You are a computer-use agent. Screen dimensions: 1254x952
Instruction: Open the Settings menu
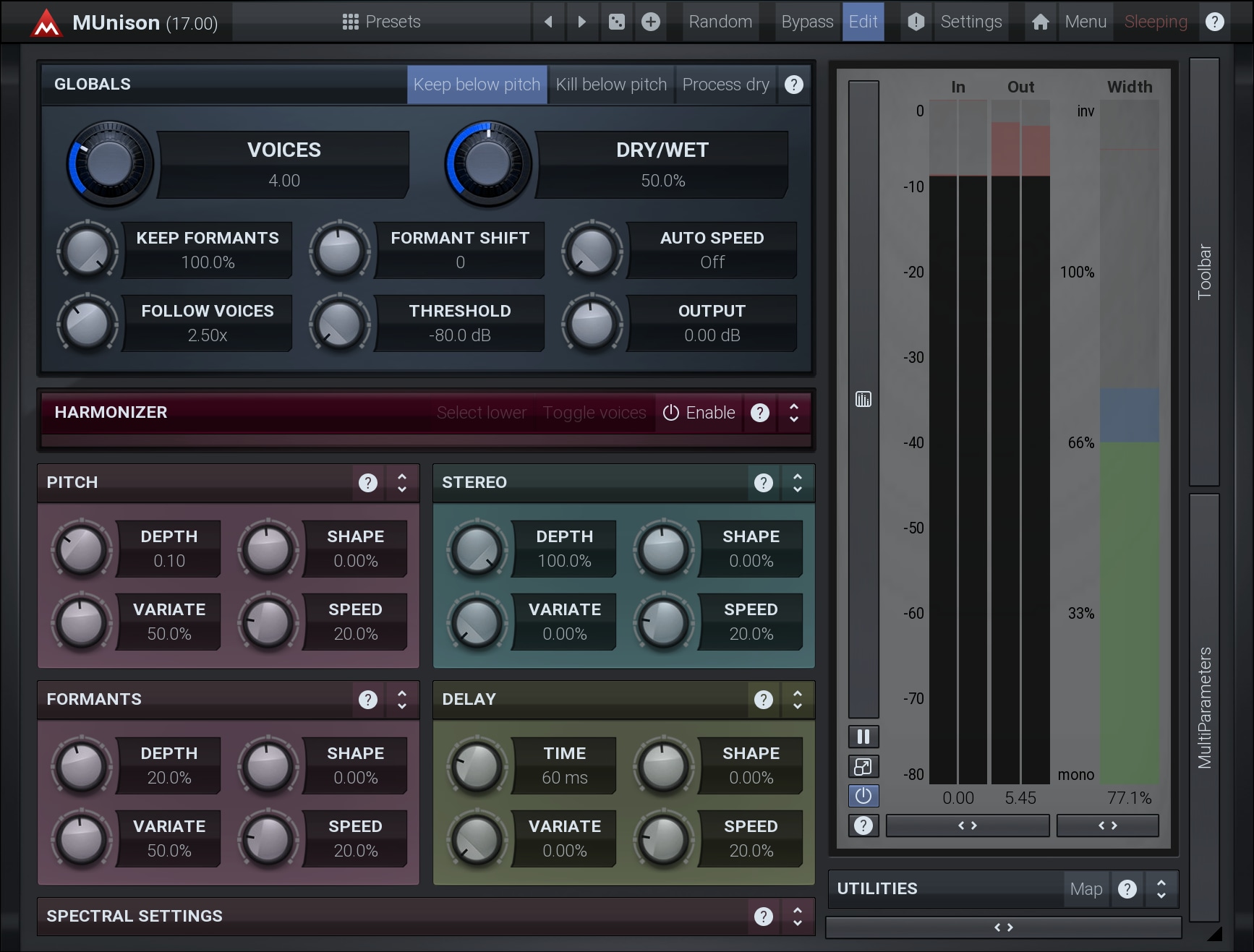pos(971,22)
